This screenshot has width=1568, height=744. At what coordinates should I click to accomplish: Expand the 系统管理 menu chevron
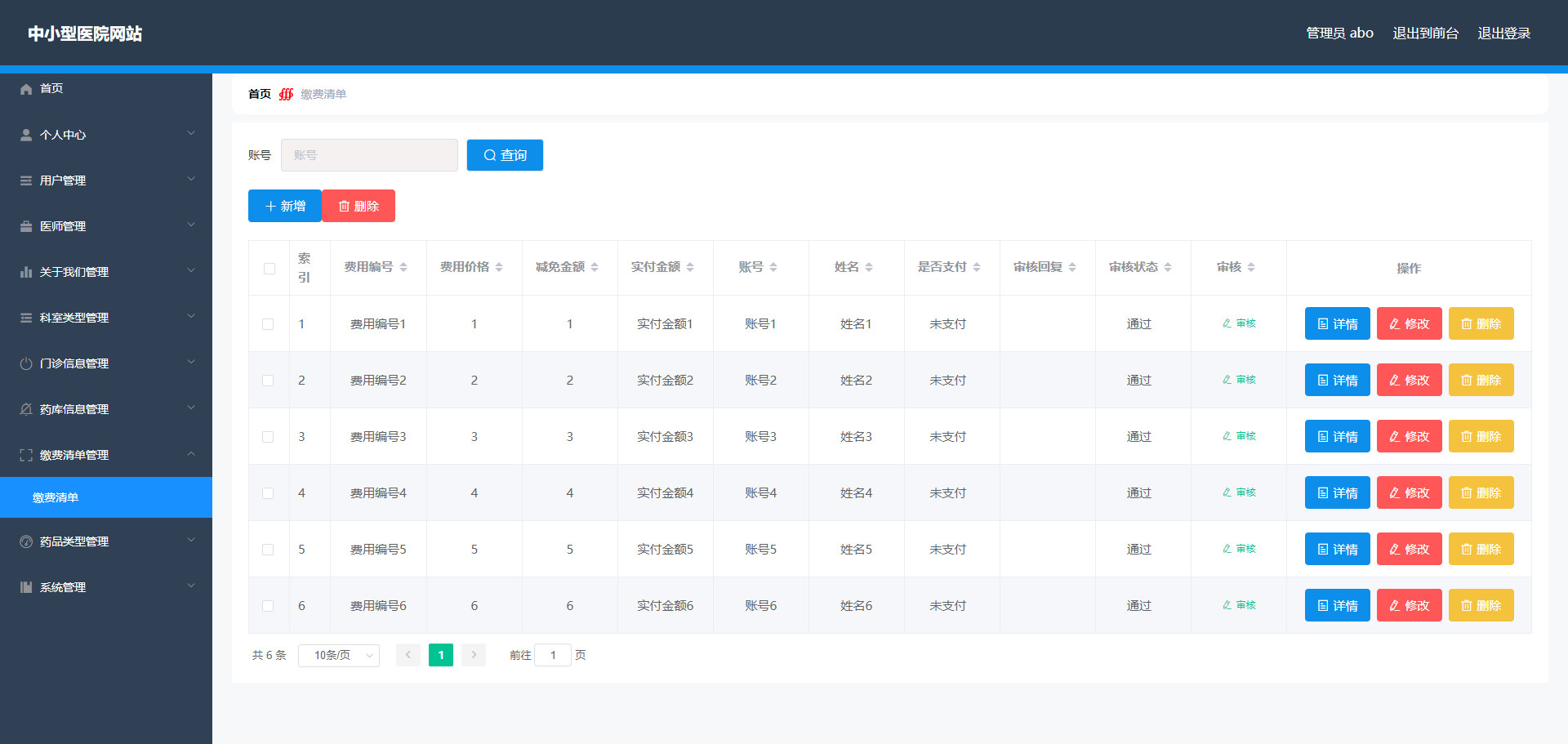click(x=191, y=586)
